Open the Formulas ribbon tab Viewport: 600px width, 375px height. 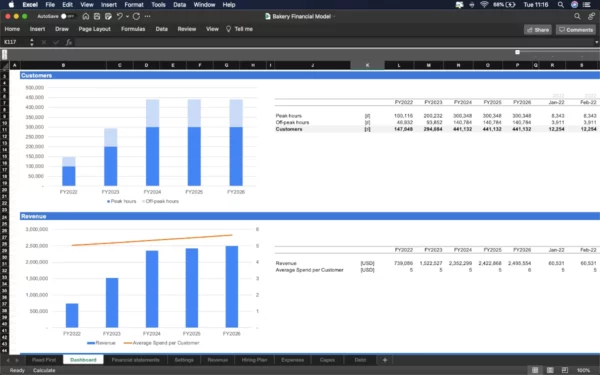click(x=133, y=29)
